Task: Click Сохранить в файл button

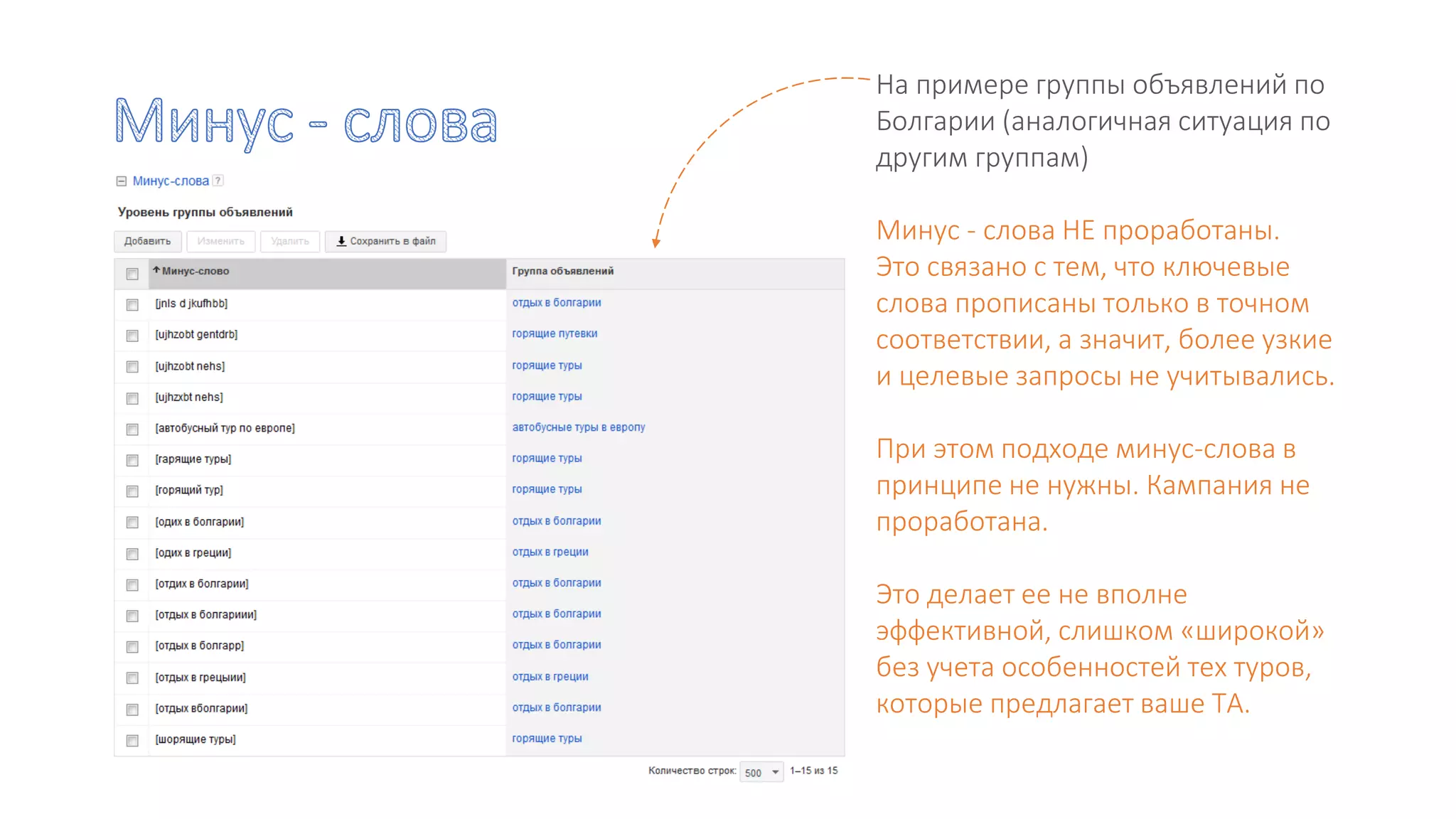Action: coord(386,241)
